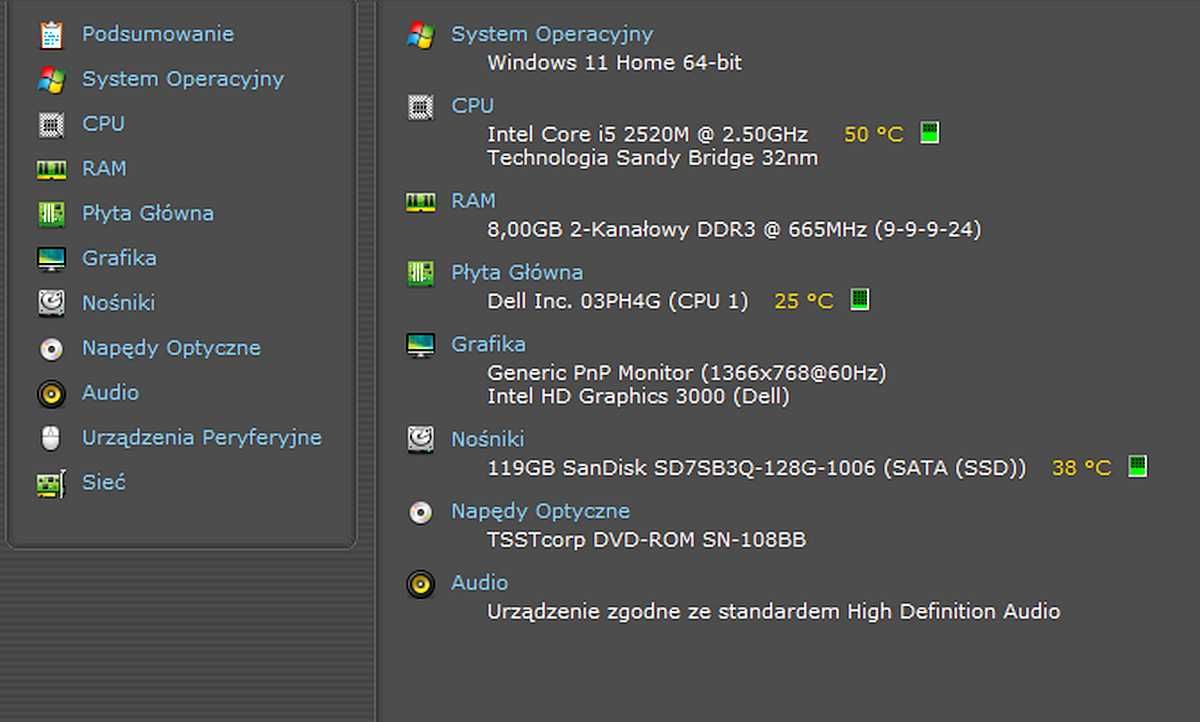Click the text Windows 11 Home 64-bit
Image resolution: width=1200 pixels, height=722 pixels.
point(614,62)
